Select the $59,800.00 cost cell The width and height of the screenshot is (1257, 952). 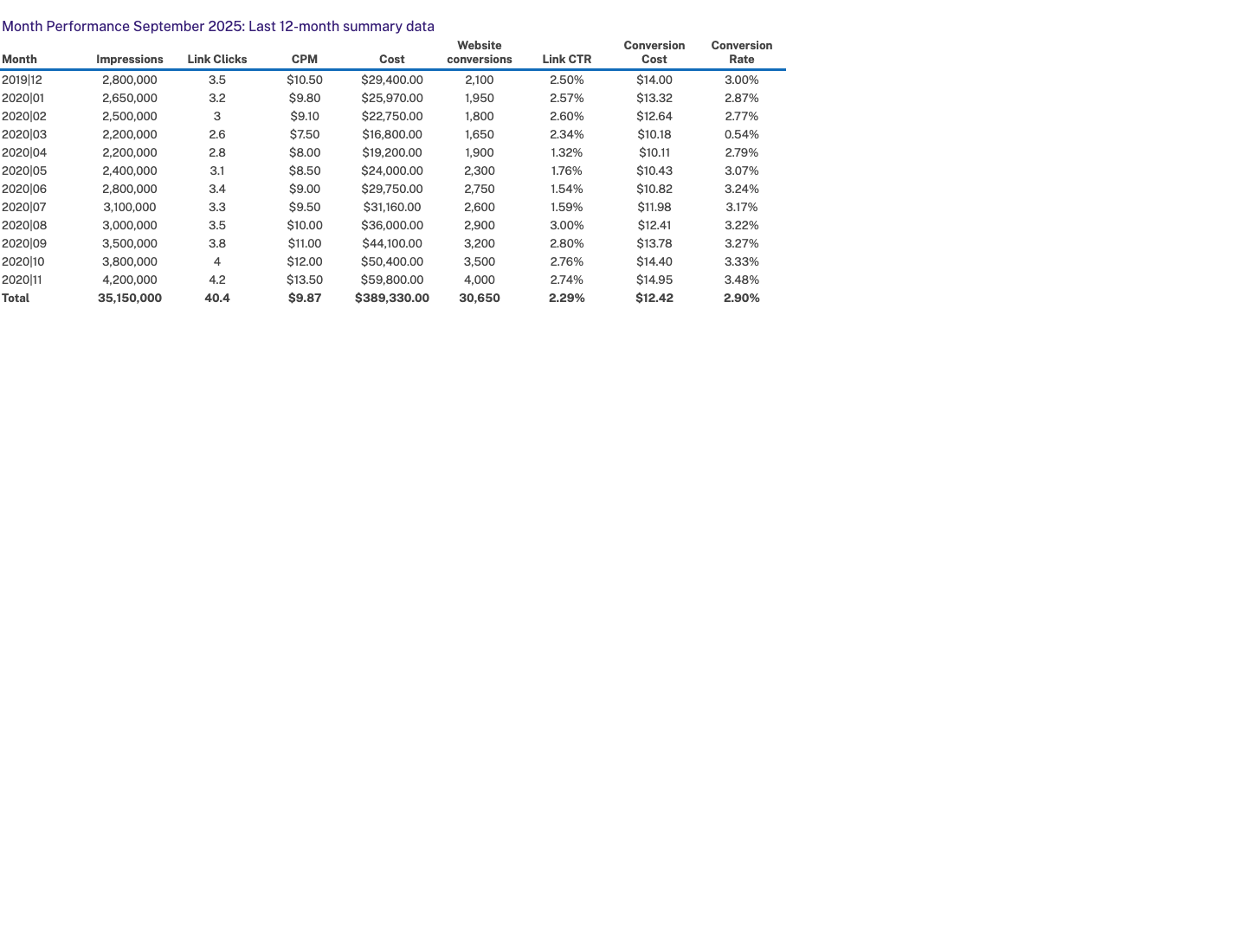392,280
